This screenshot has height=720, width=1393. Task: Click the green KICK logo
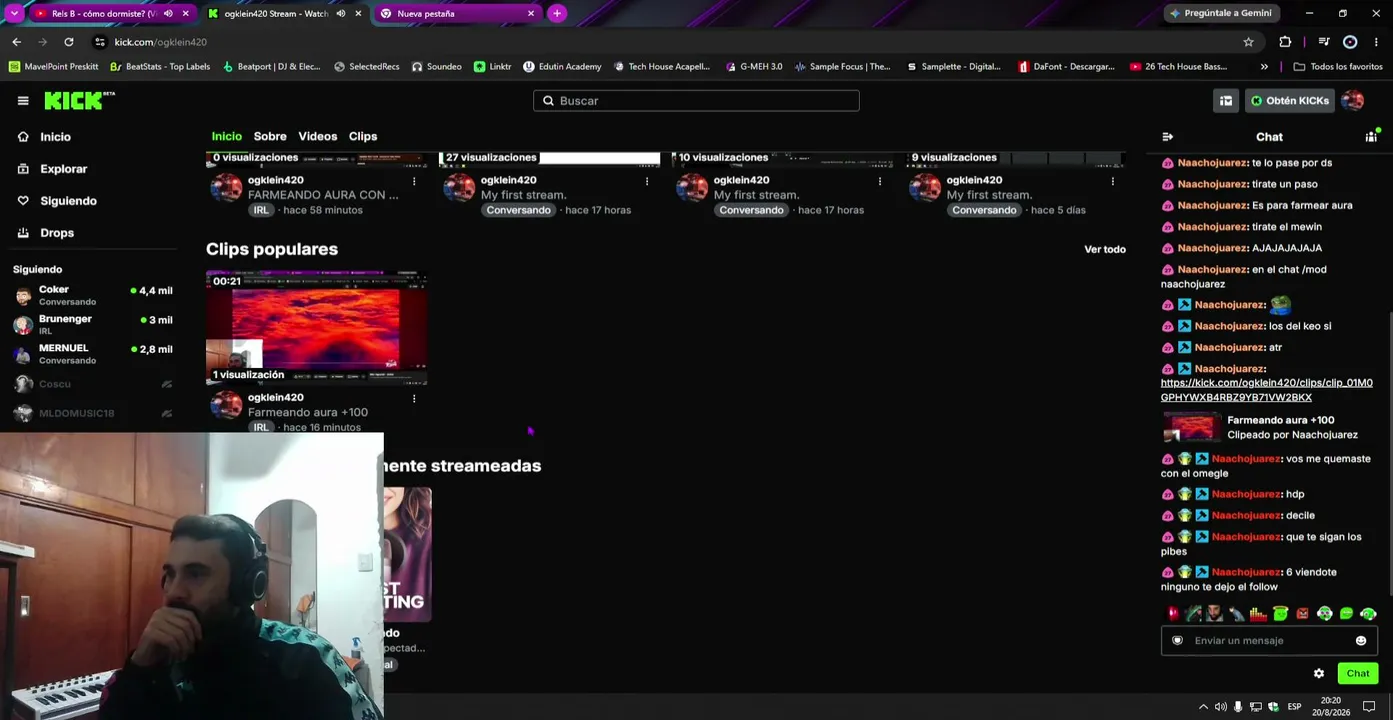point(79,100)
